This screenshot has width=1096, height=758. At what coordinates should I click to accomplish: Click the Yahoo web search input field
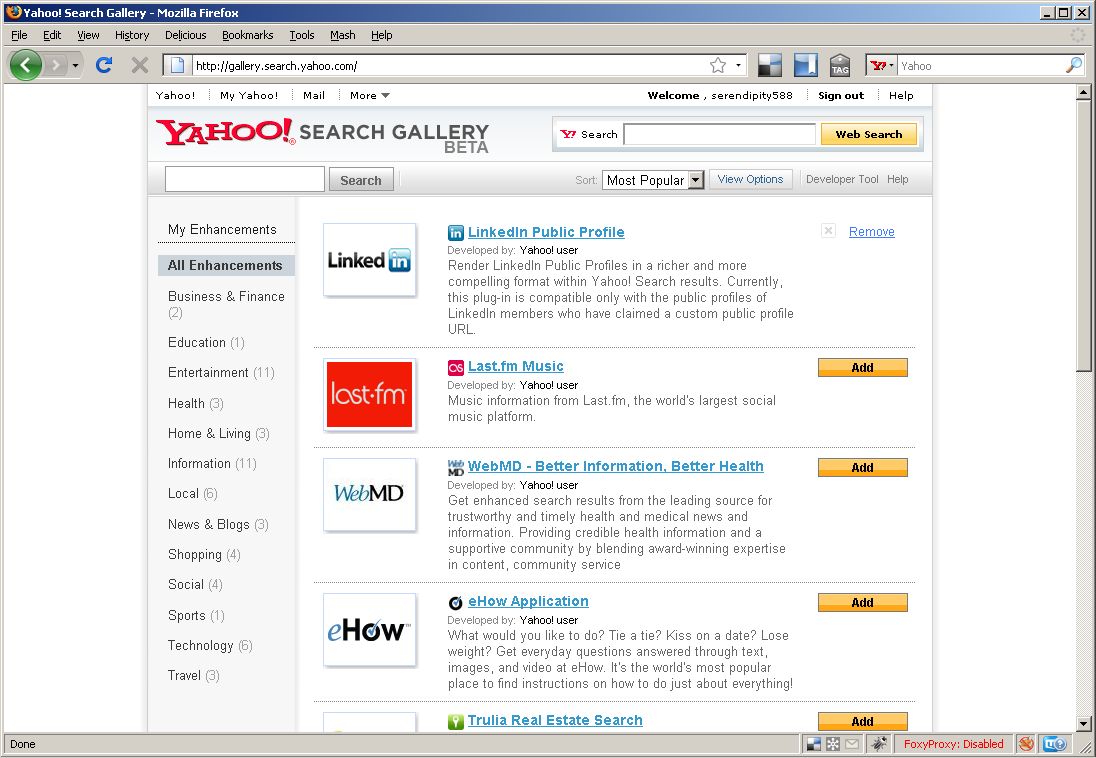pyautogui.click(x=719, y=134)
